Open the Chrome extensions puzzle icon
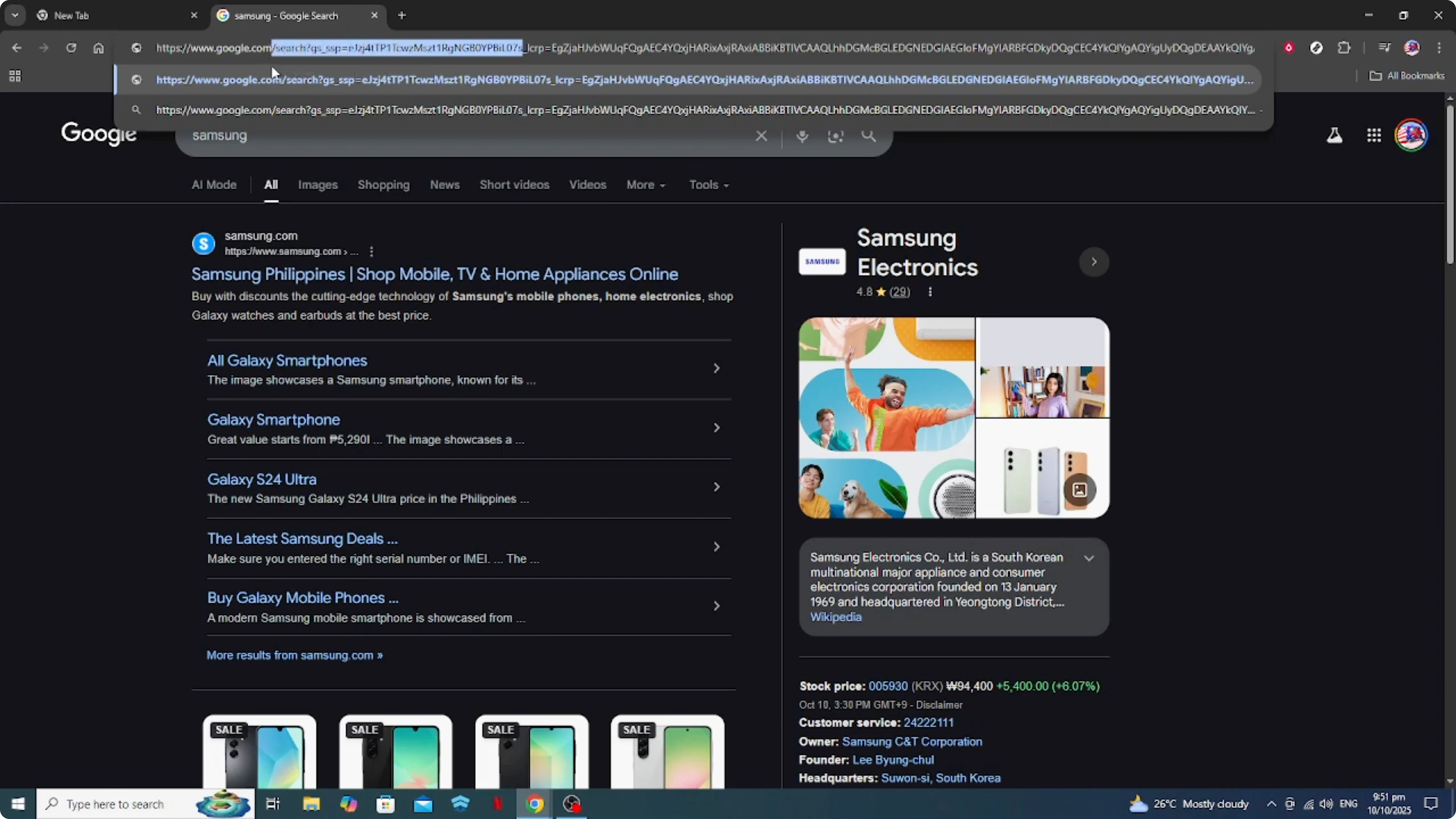The width and height of the screenshot is (1456, 819). point(1345,48)
